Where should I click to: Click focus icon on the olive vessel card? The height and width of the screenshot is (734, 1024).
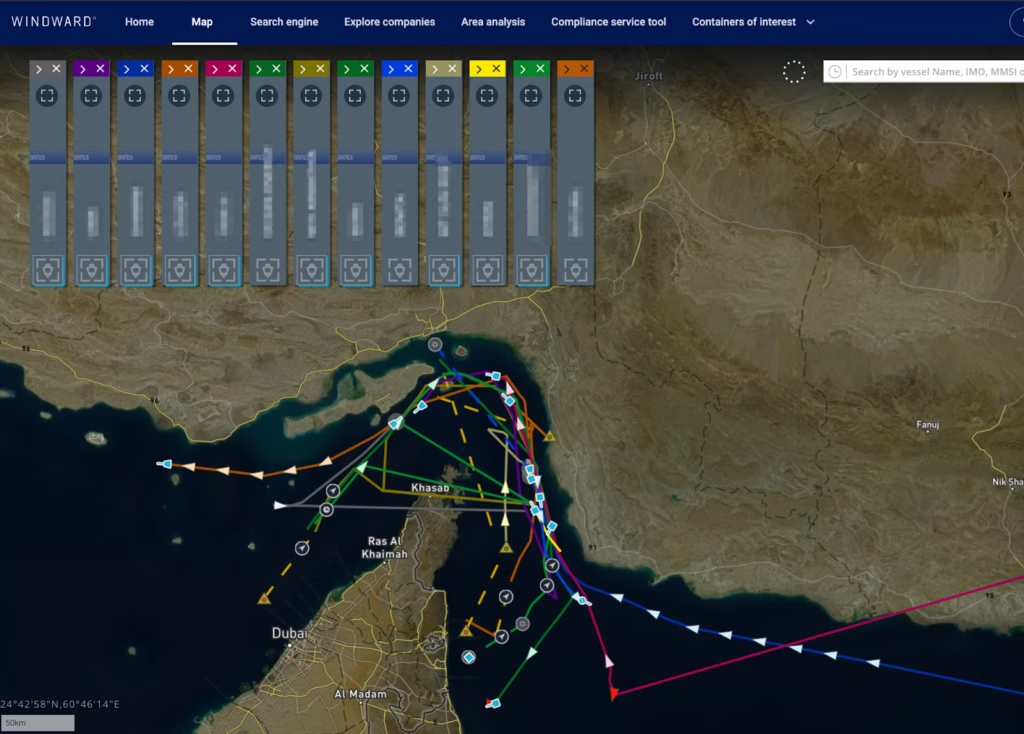pos(311,96)
